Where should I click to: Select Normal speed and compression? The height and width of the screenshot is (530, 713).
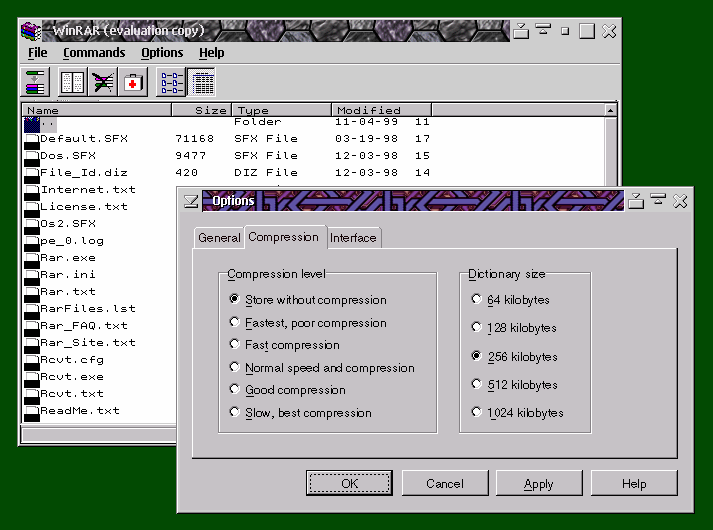[322, 368]
